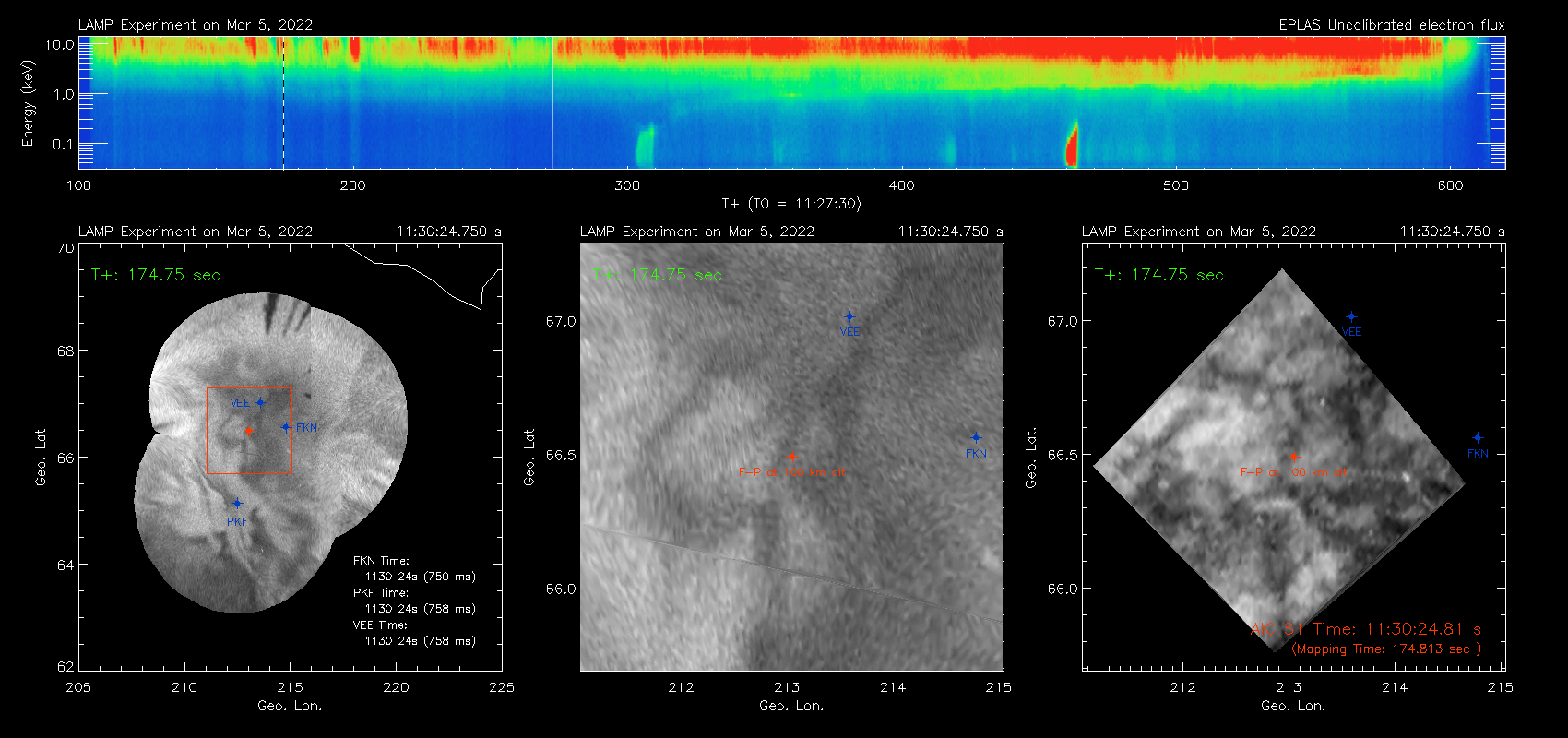1568x738 pixels.
Task: Click the '600' tick label on the spectrogram
Action: 1450,185
